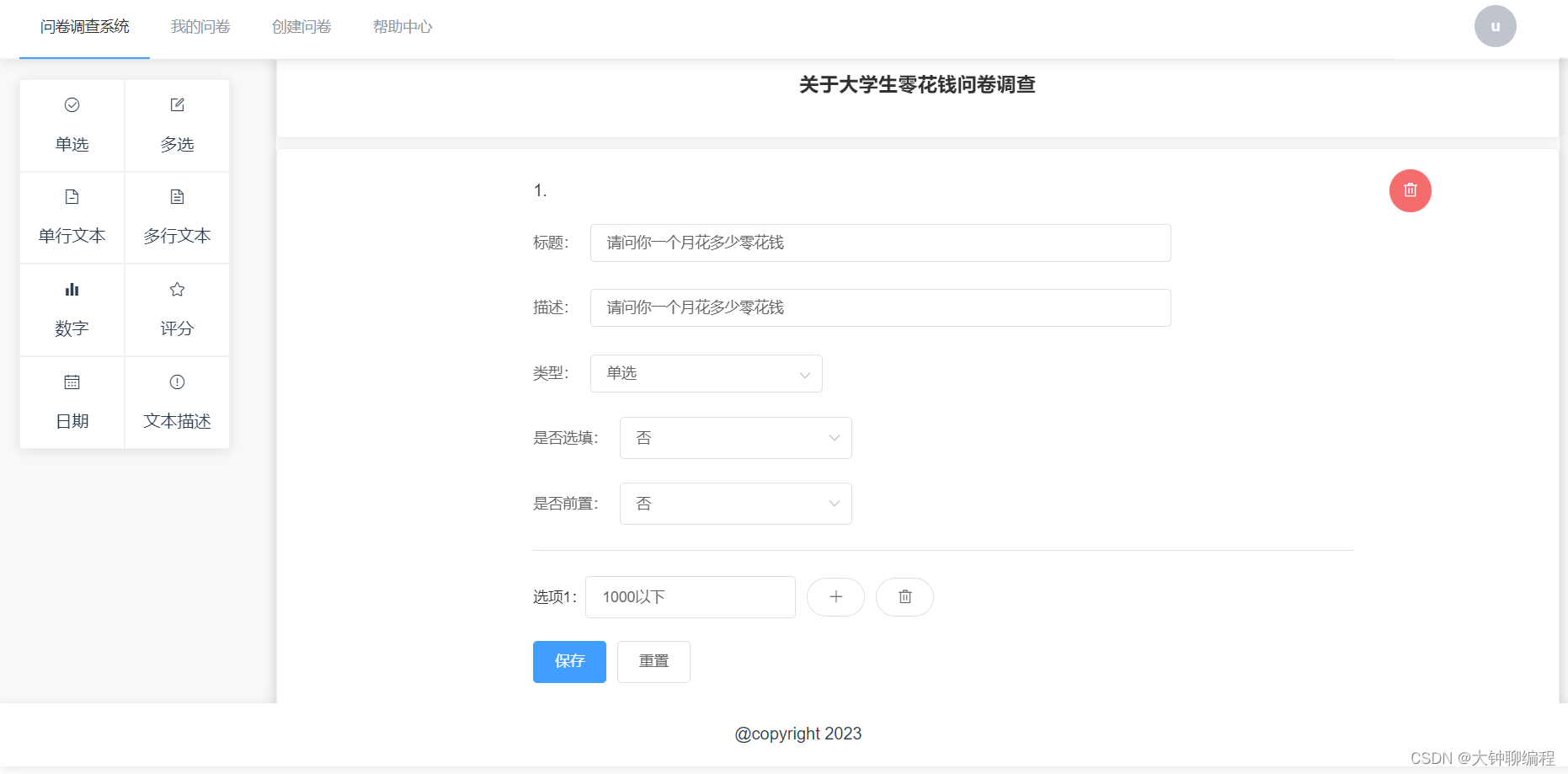Select the survey title 关于大学生零花钱问卷调查
1568x774 pixels.
pyautogui.click(x=917, y=84)
